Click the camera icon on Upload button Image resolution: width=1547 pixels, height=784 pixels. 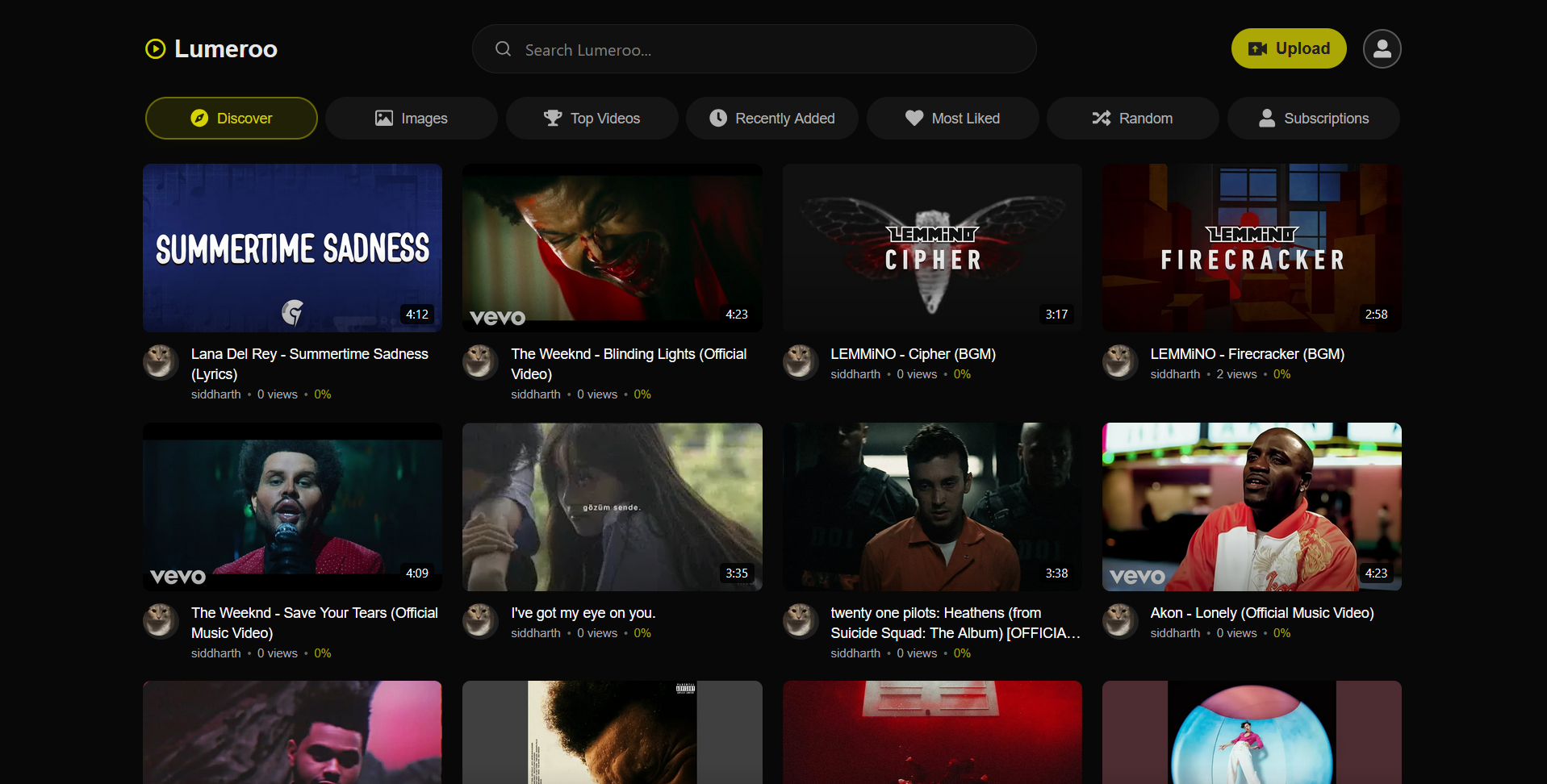[1257, 49]
